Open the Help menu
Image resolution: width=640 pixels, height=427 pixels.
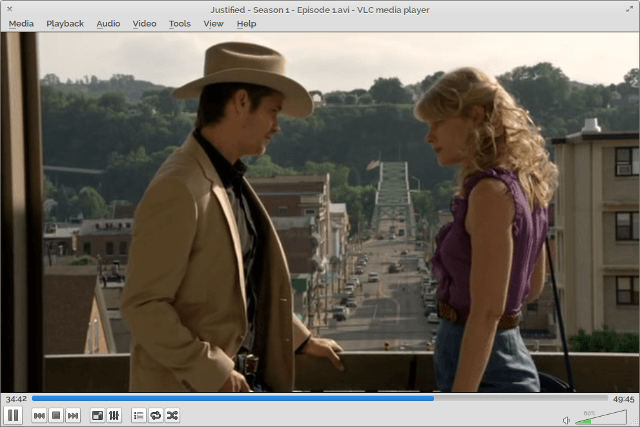pos(247,24)
